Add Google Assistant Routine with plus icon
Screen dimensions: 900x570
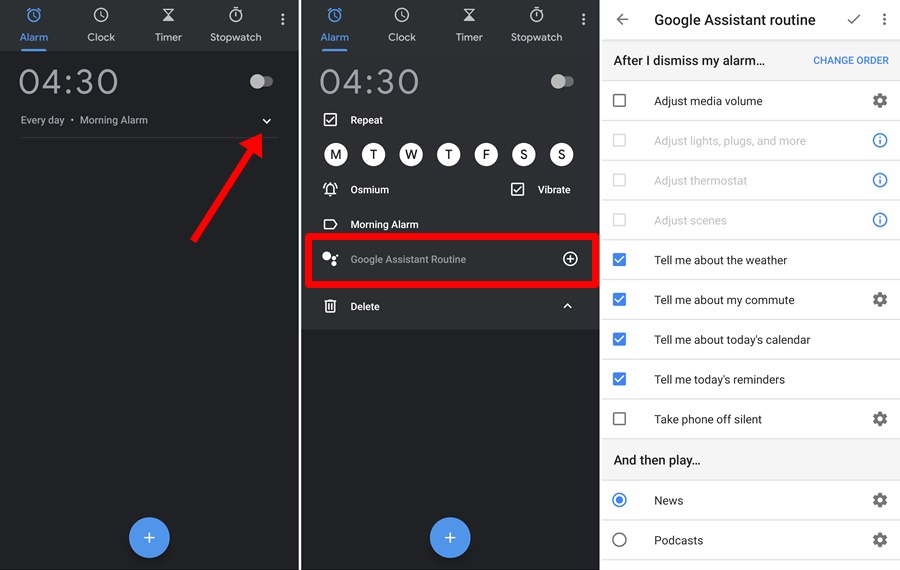[570, 259]
